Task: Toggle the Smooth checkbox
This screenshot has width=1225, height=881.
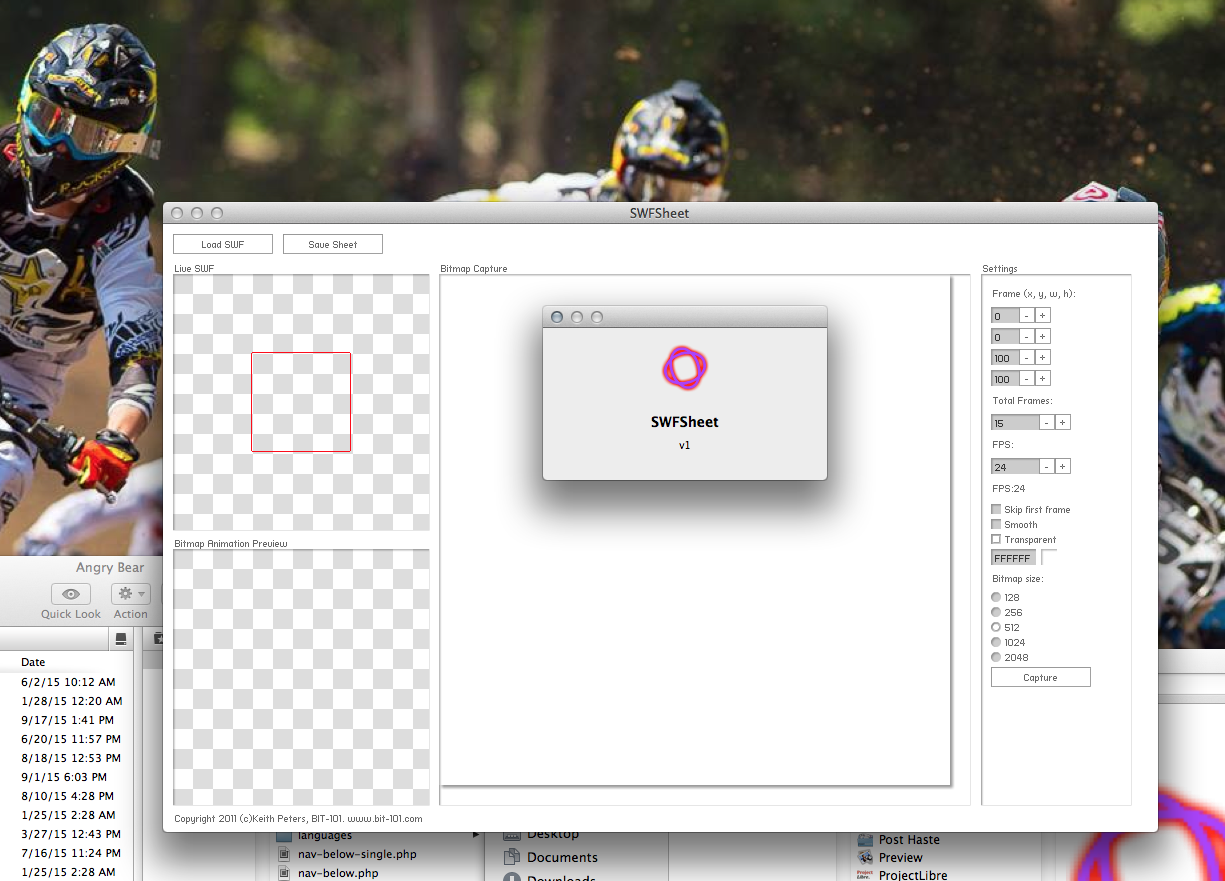Action: tap(996, 525)
